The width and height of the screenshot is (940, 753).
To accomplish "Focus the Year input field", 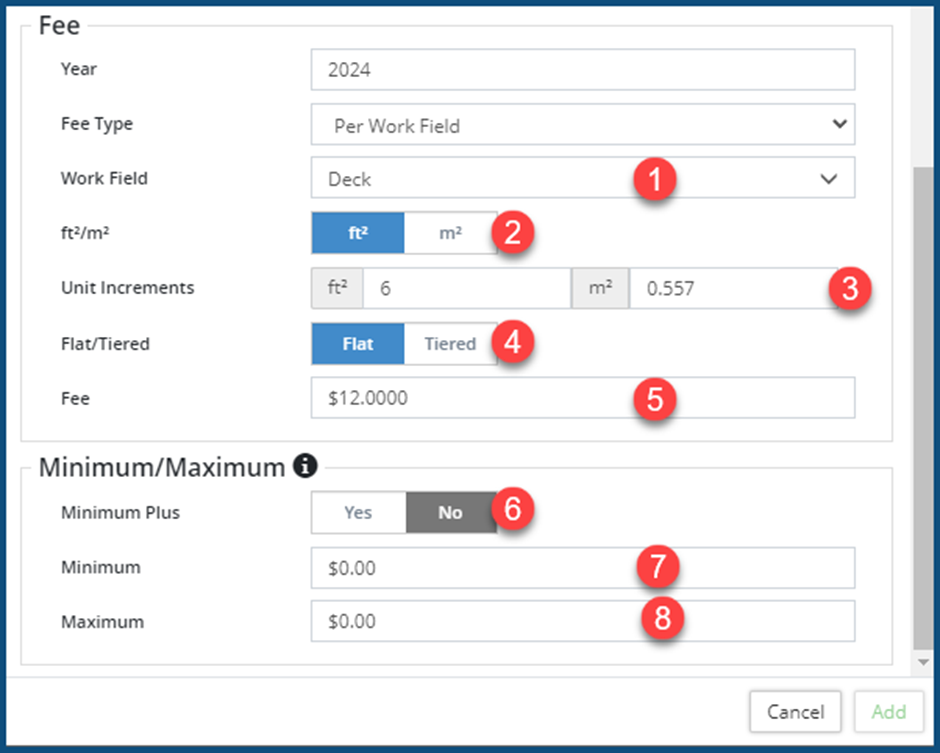I will [582, 70].
